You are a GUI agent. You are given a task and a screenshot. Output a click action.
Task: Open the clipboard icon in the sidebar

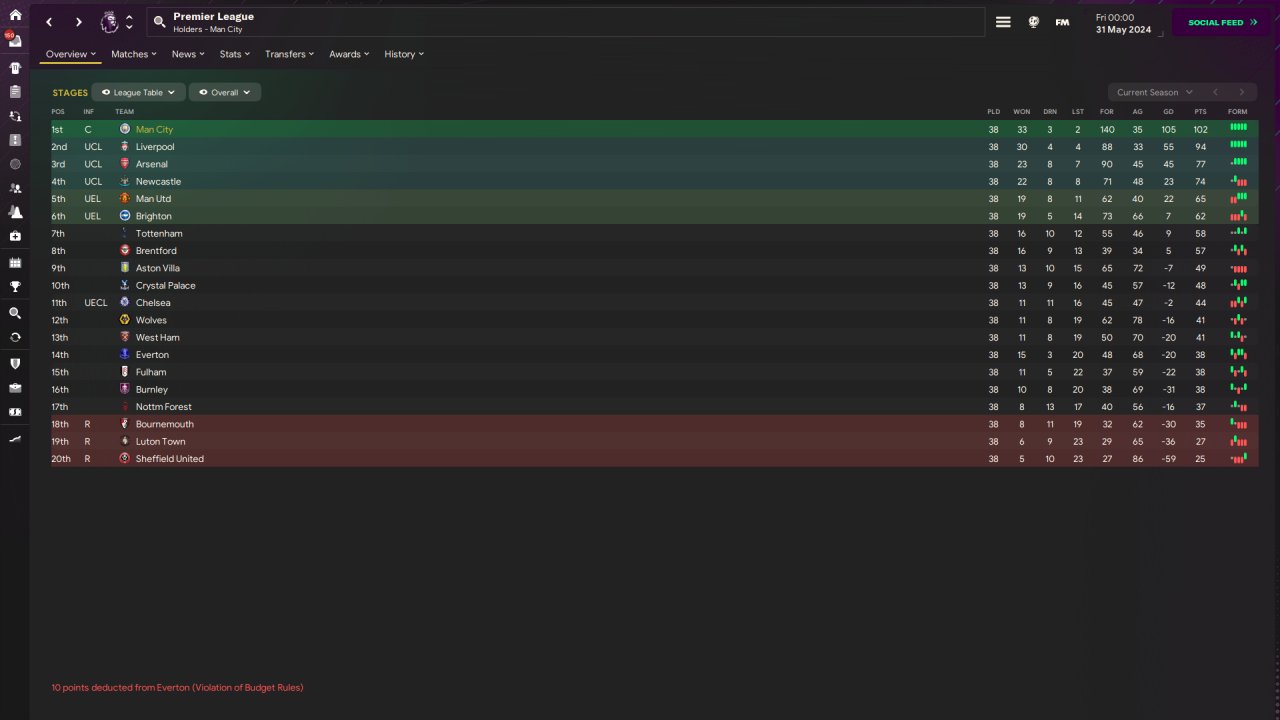click(x=15, y=92)
